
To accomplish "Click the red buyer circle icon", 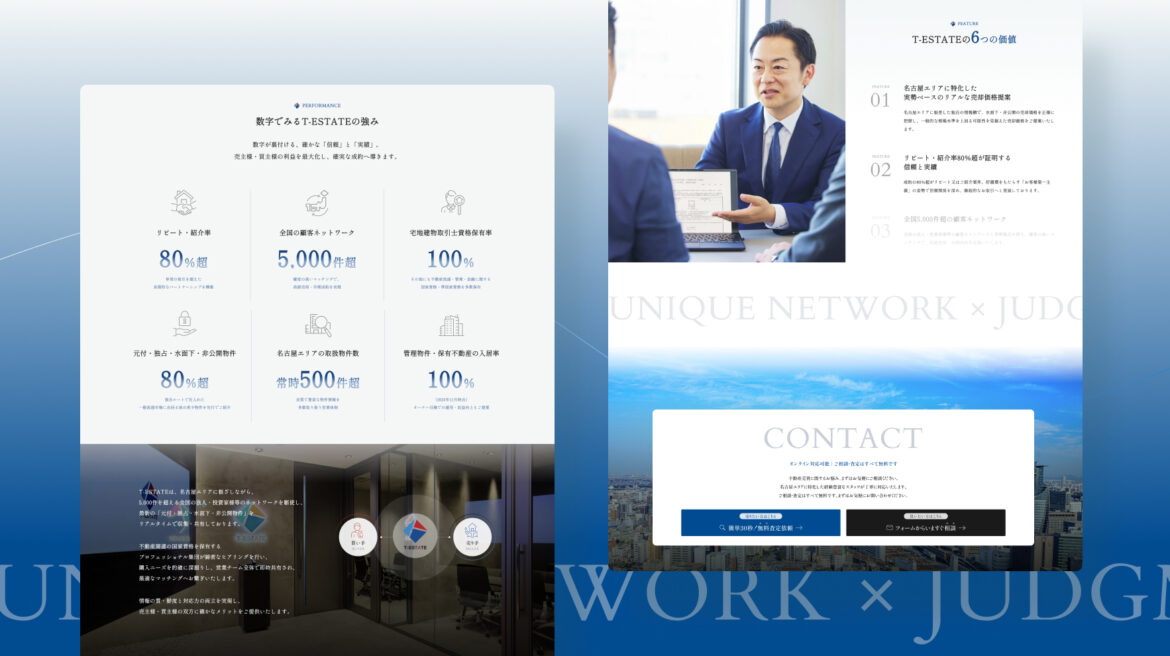I will tap(358, 536).
